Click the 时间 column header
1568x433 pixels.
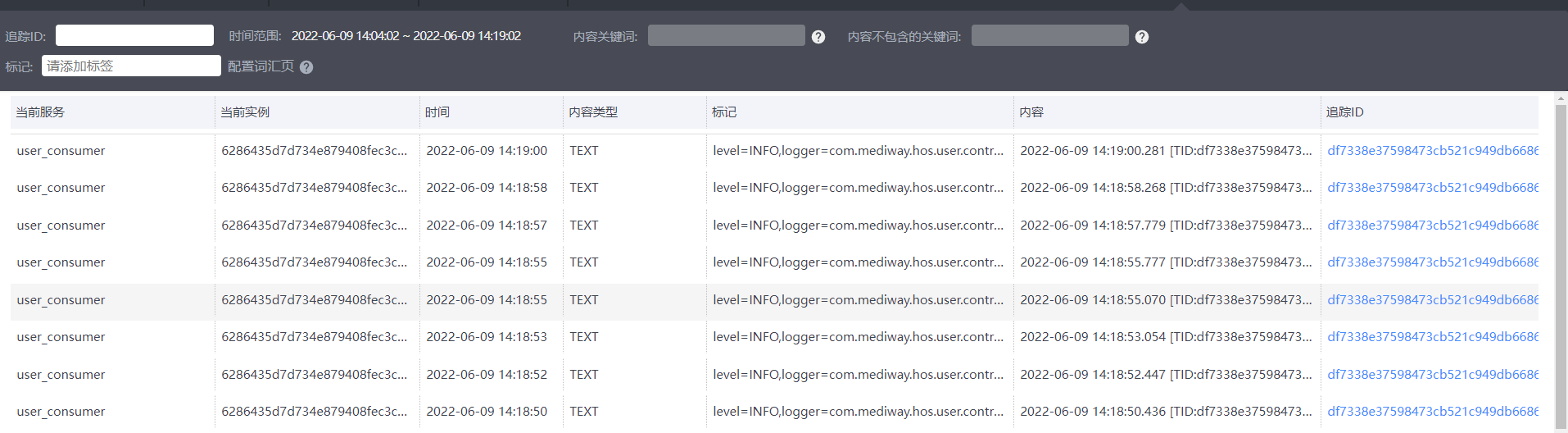point(437,112)
